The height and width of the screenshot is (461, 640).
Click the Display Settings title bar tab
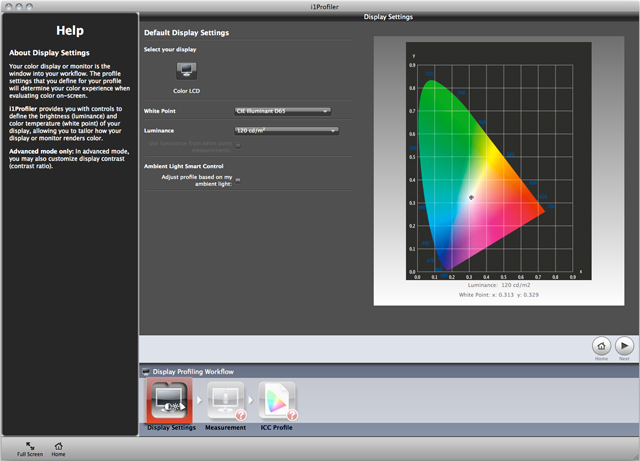(388, 17)
